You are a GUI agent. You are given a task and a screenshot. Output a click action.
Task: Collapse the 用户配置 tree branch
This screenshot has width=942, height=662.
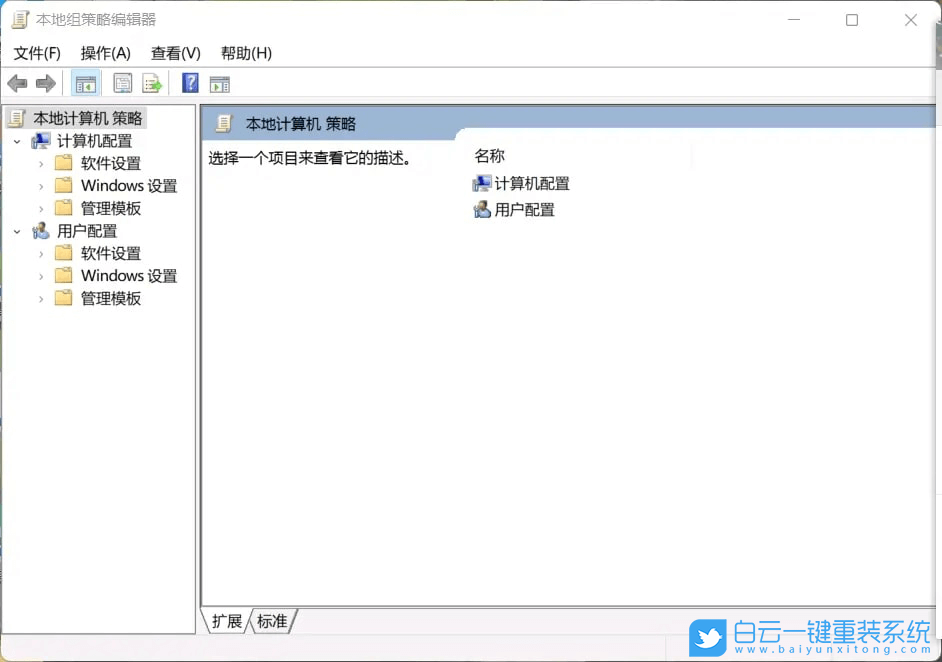17,230
